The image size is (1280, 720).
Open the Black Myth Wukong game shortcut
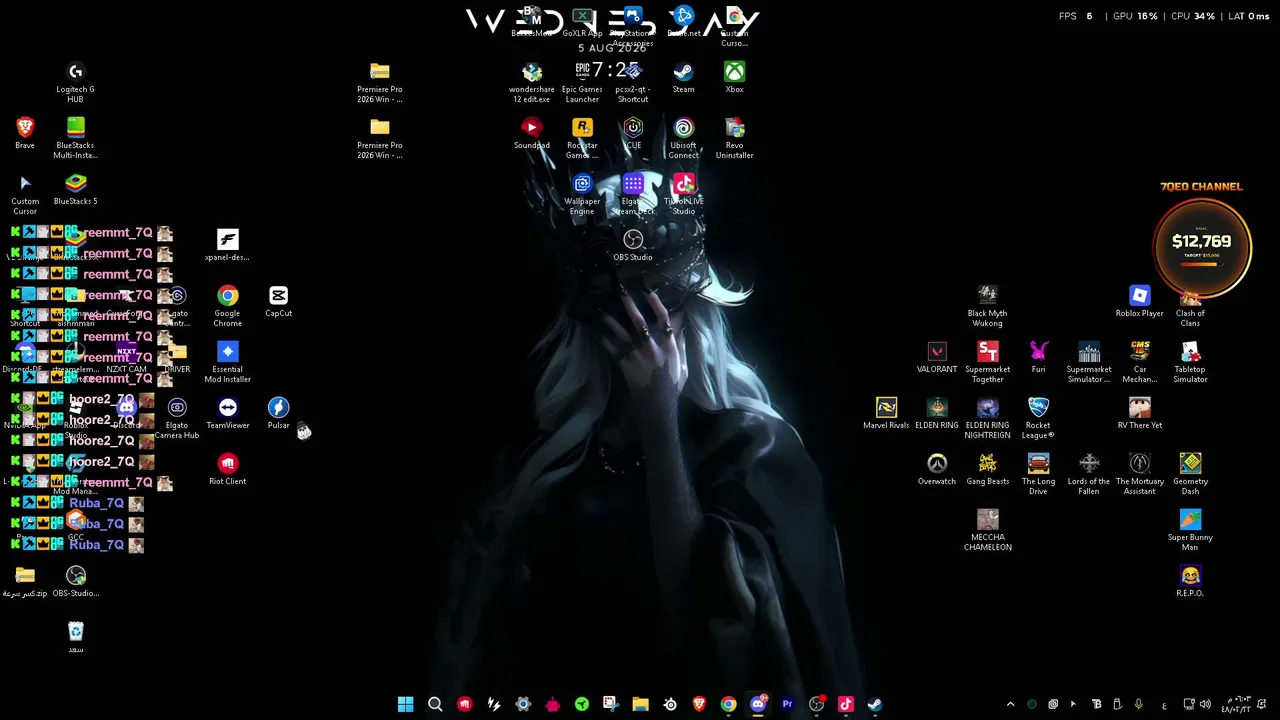pyautogui.click(x=987, y=296)
